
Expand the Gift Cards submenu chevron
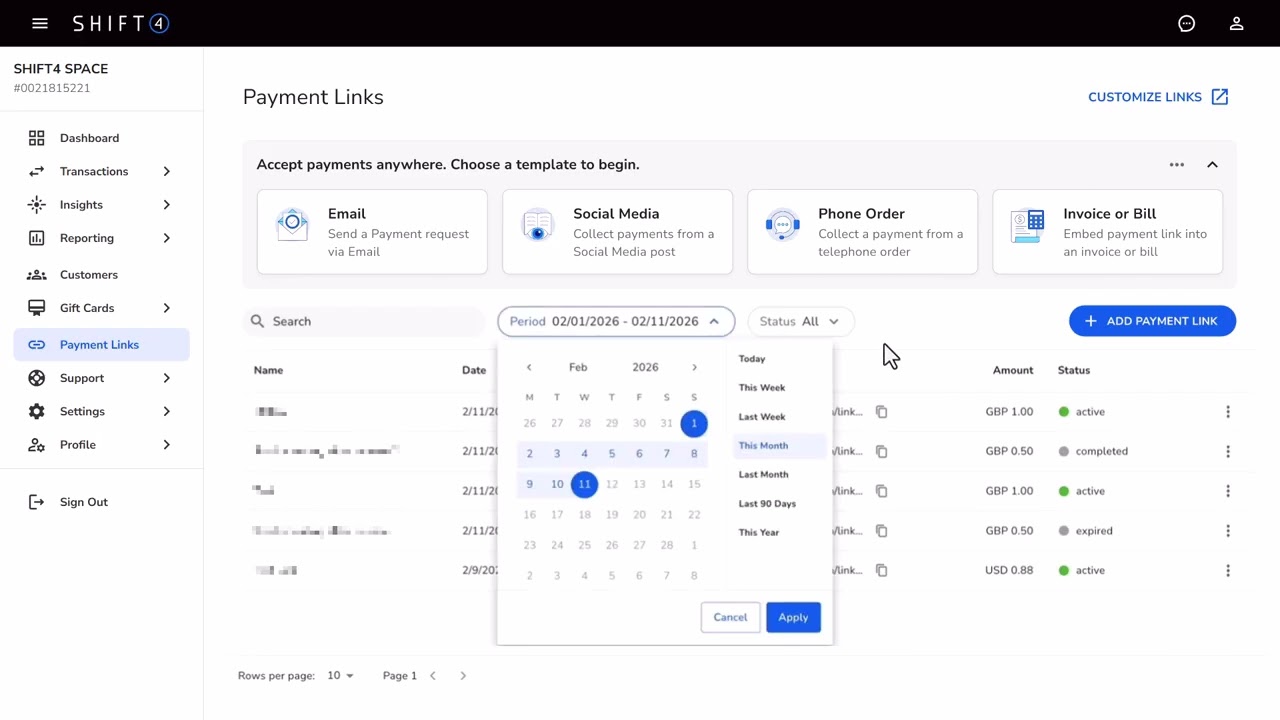[x=167, y=308]
